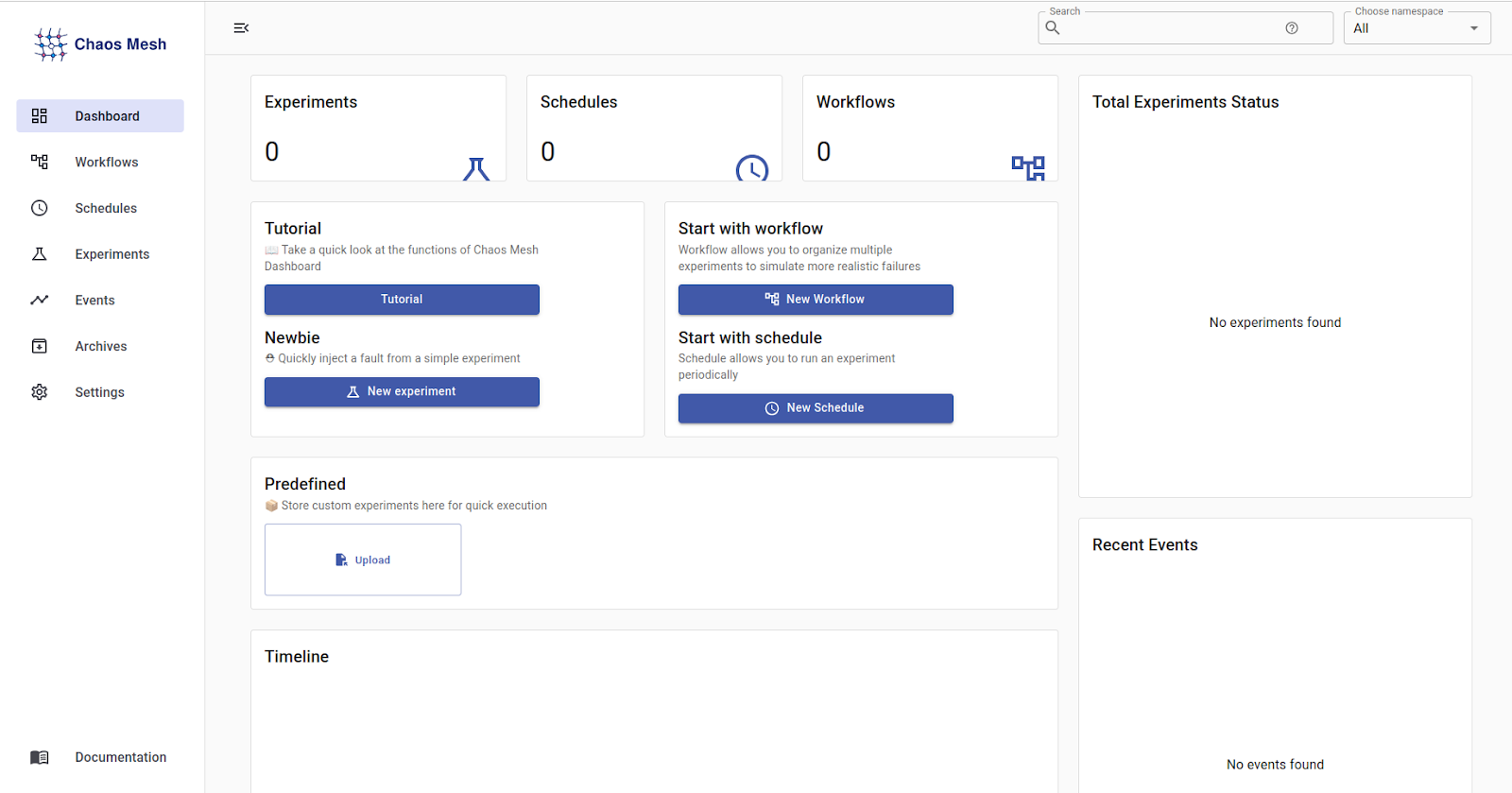The image size is (1512, 793).
Task: Click the Timeline heading
Action: click(x=297, y=657)
